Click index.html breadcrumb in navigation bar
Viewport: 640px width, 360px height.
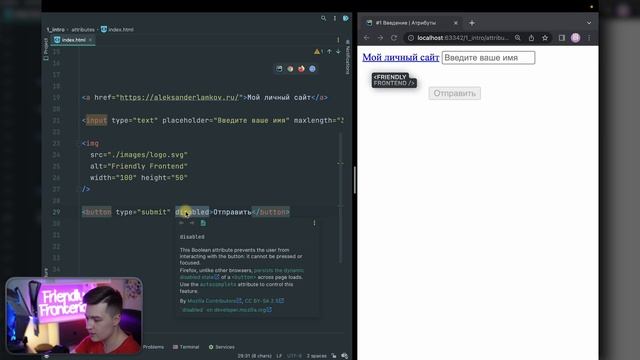pos(117,29)
